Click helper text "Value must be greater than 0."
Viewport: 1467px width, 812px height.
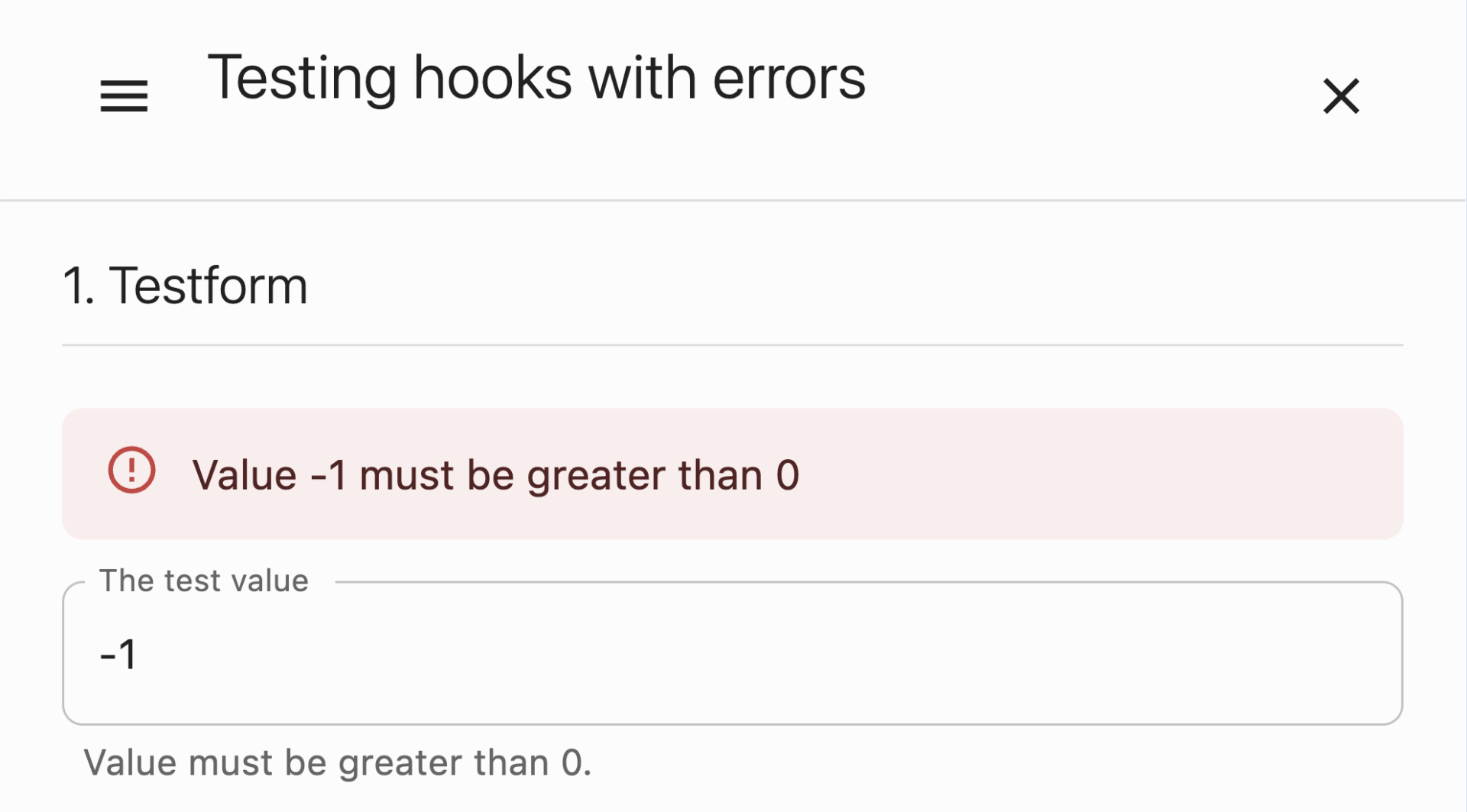click(x=337, y=763)
